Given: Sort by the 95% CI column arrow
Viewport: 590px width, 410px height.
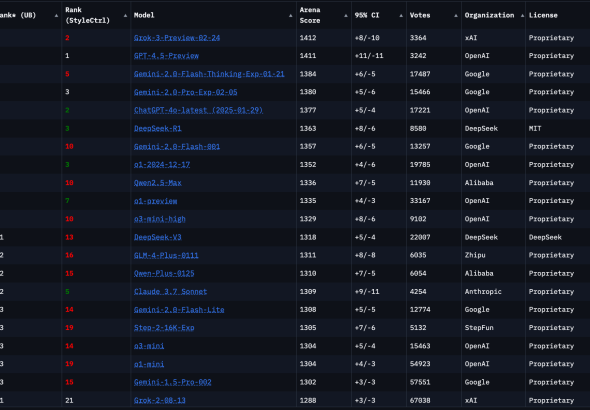Looking at the screenshot, I should tap(401, 16).
